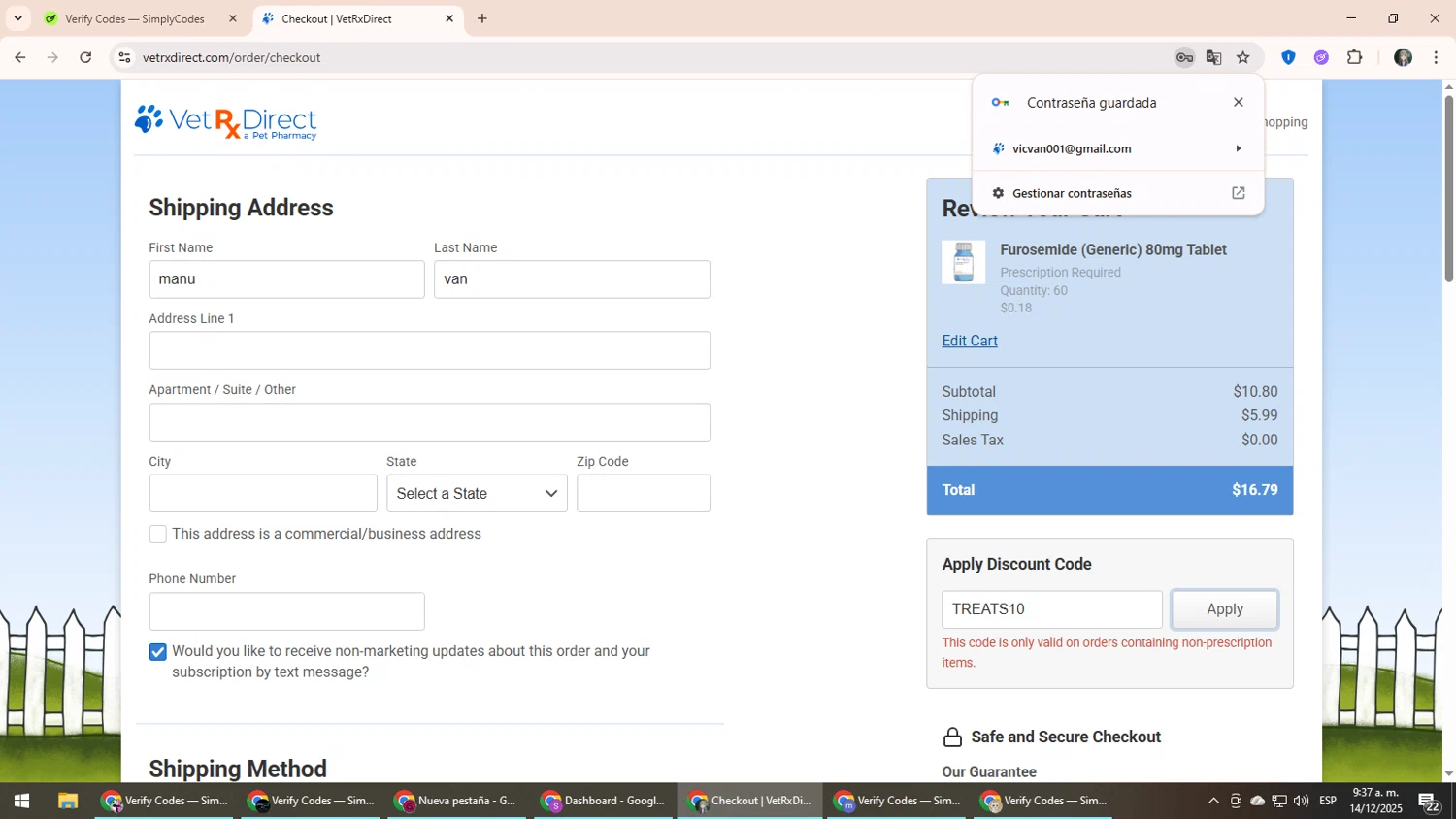This screenshot has width=1456, height=819.
Task: Click the browser back arrow
Action: click(x=19, y=57)
